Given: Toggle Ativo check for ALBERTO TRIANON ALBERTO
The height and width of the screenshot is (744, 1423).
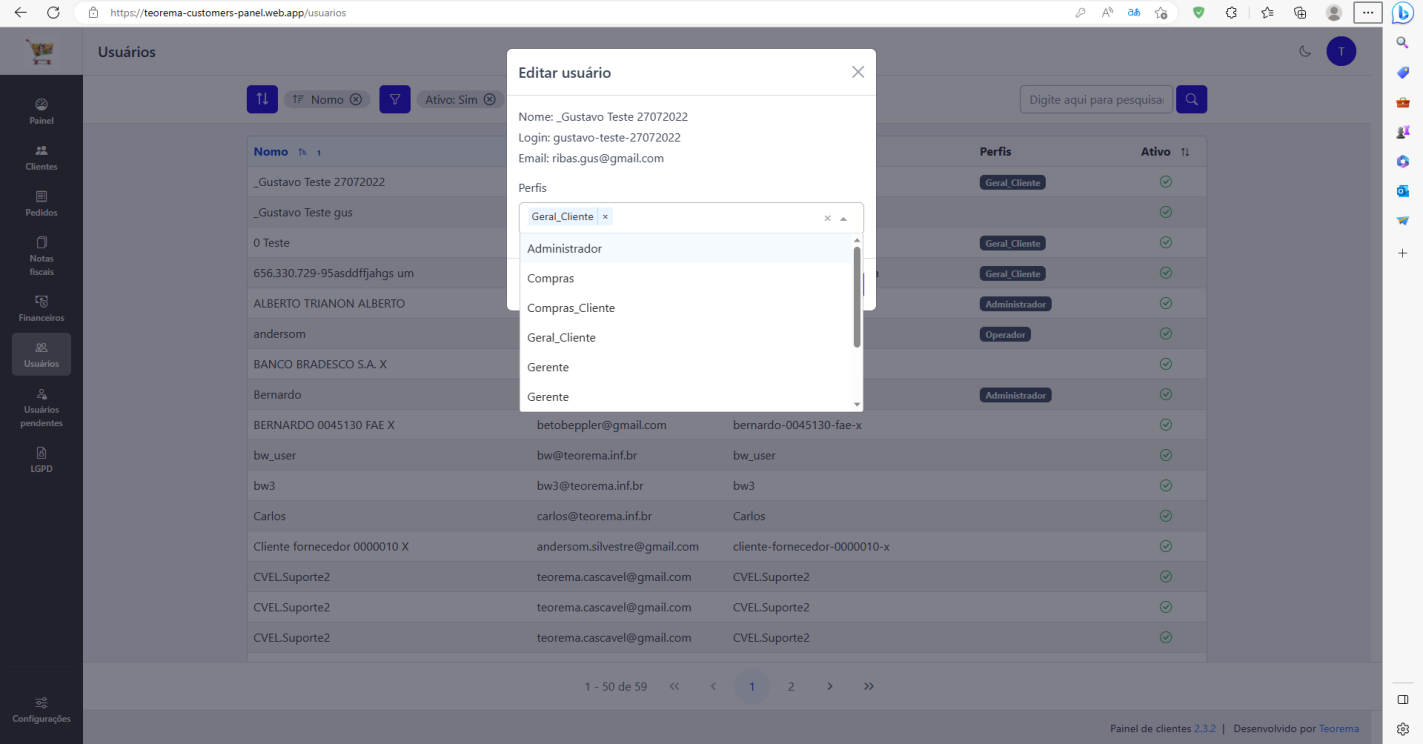Looking at the screenshot, I should click(x=1166, y=303).
